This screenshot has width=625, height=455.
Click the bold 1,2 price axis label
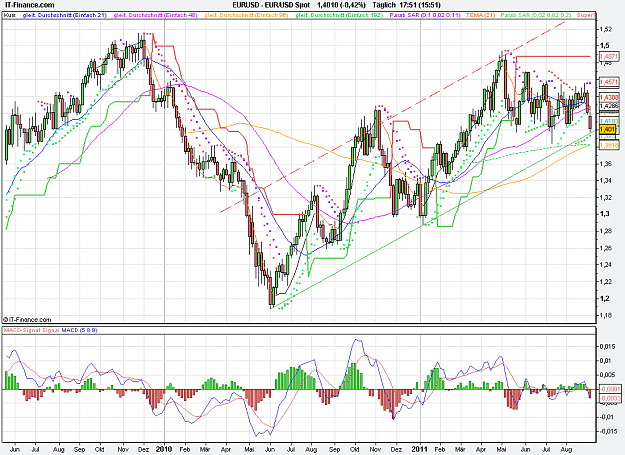point(604,298)
